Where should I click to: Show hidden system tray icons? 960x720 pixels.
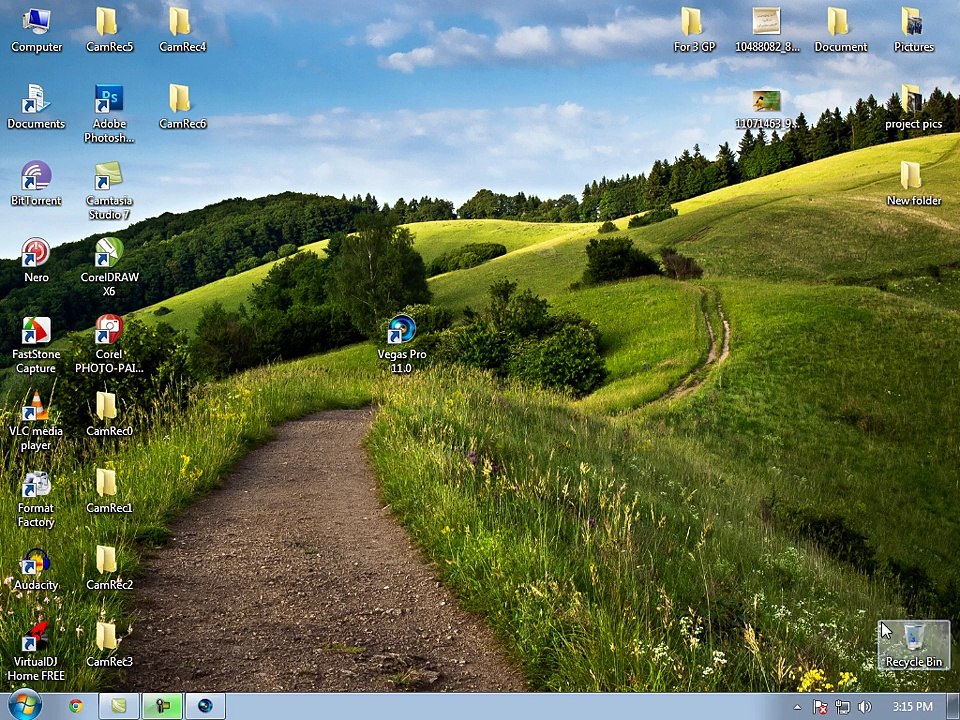point(797,707)
